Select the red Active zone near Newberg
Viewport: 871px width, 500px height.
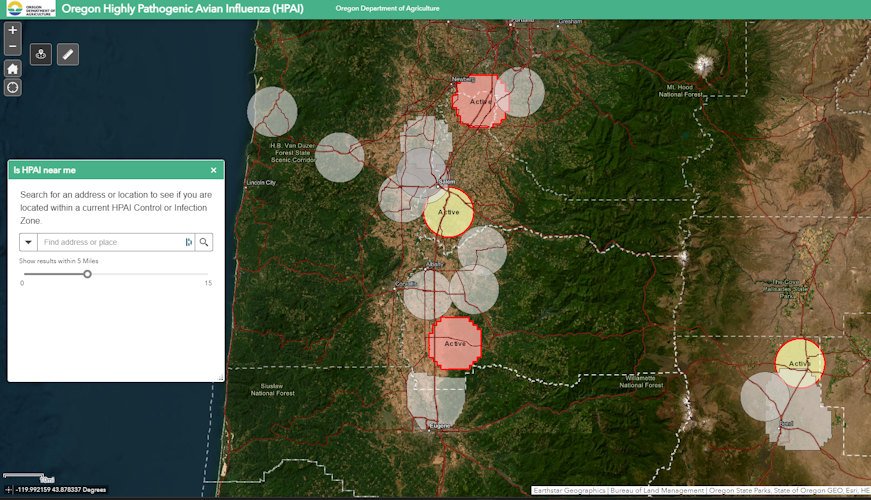pos(479,101)
